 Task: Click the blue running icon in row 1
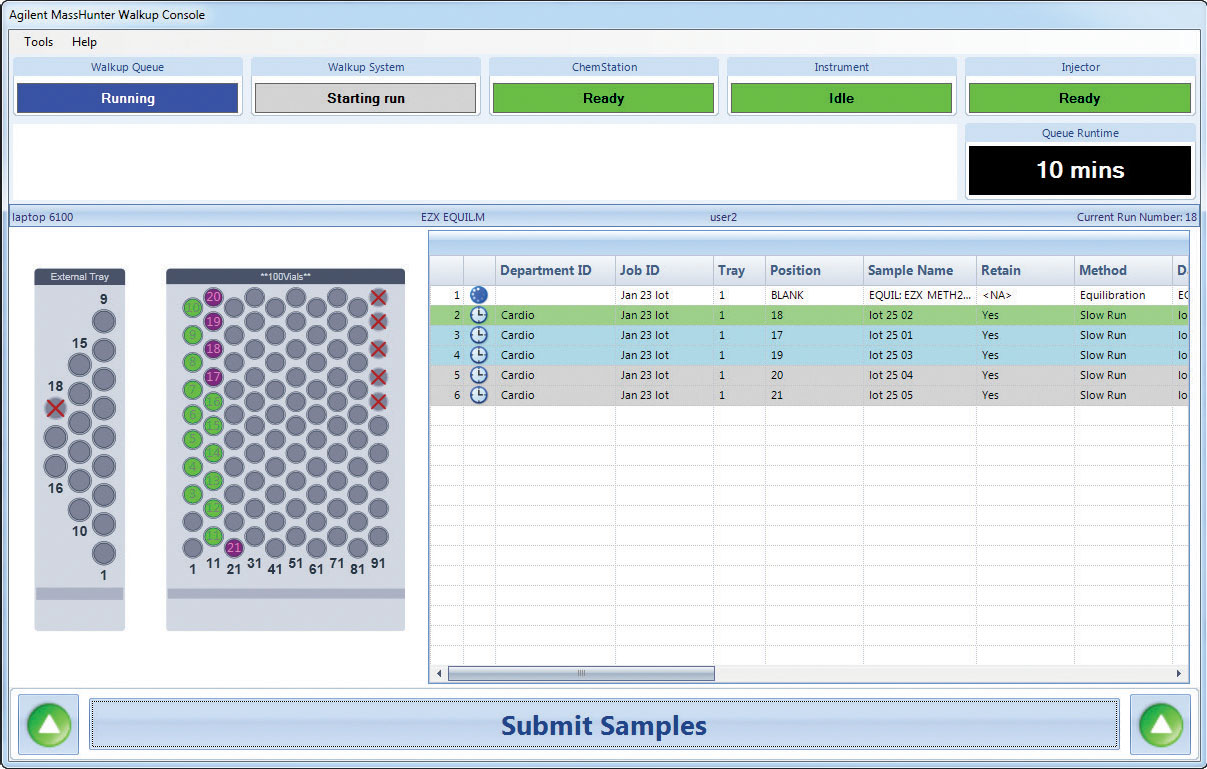[x=479, y=295]
